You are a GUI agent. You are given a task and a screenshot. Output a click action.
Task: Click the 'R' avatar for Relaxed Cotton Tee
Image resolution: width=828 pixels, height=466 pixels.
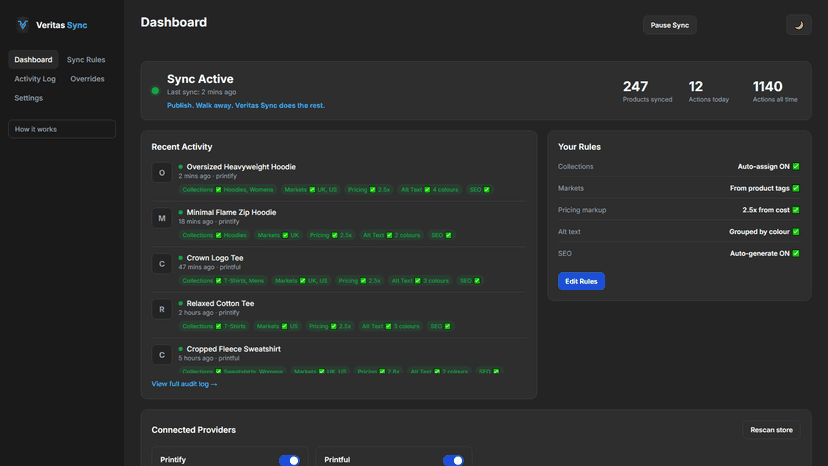click(x=162, y=309)
